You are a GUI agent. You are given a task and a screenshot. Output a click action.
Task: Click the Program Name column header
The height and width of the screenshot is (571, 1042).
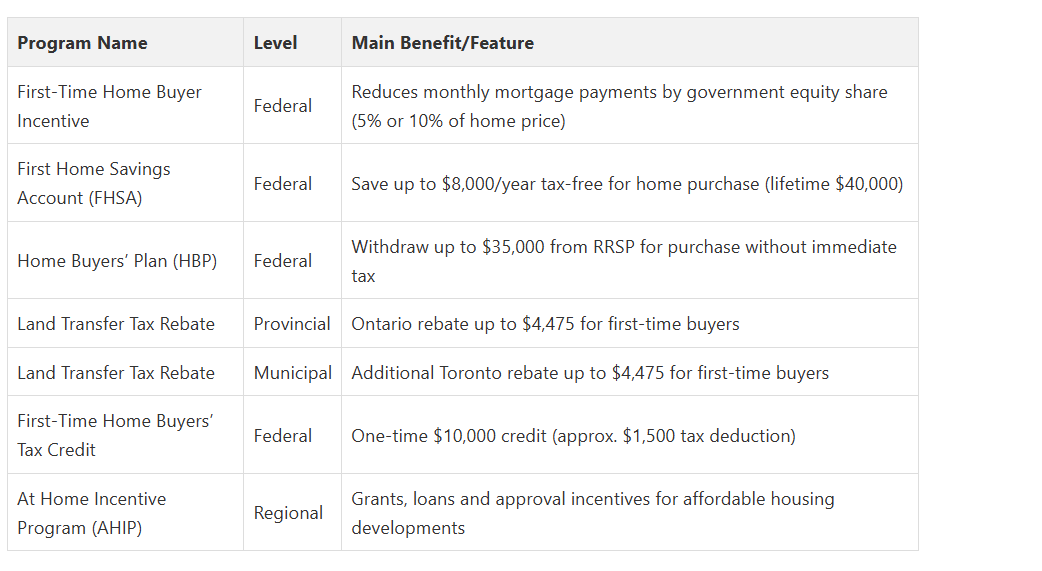(x=82, y=43)
